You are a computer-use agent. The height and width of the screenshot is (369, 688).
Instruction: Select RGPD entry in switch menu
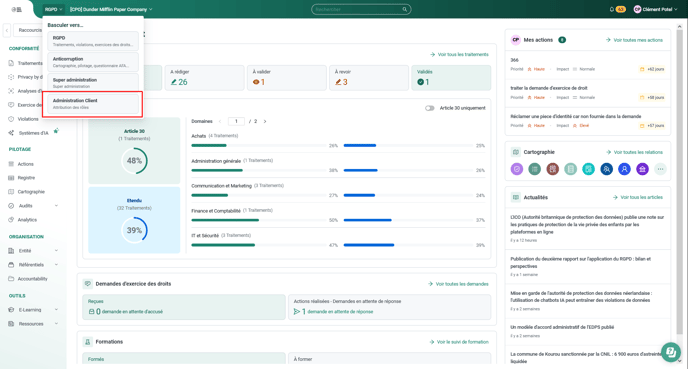(93, 41)
